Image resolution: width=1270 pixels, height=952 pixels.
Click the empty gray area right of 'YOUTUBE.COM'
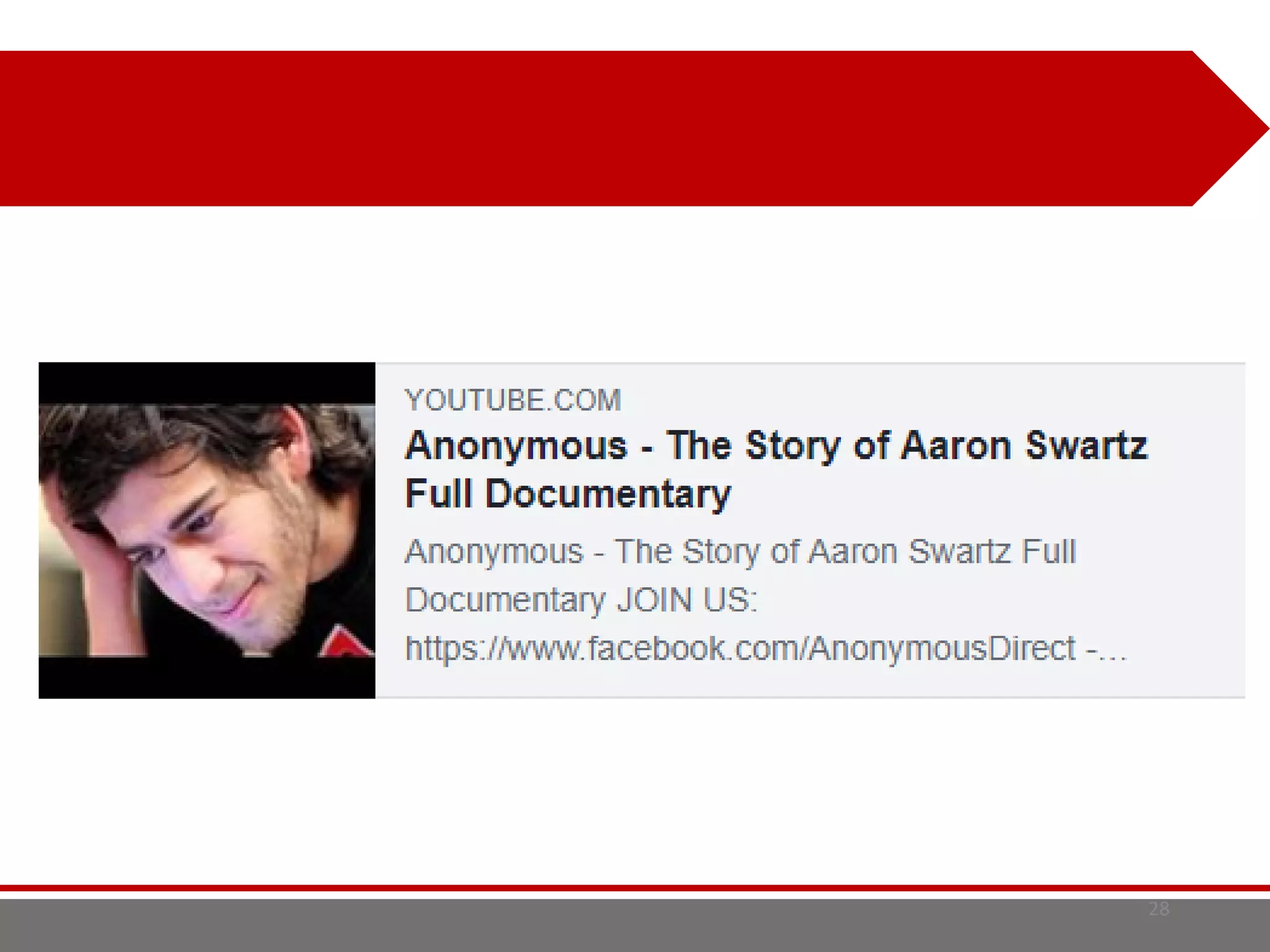coord(930,400)
